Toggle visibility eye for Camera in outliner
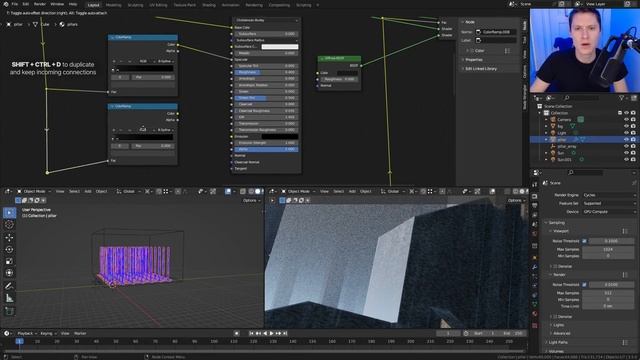This screenshot has width=640, height=360. (x=626, y=120)
